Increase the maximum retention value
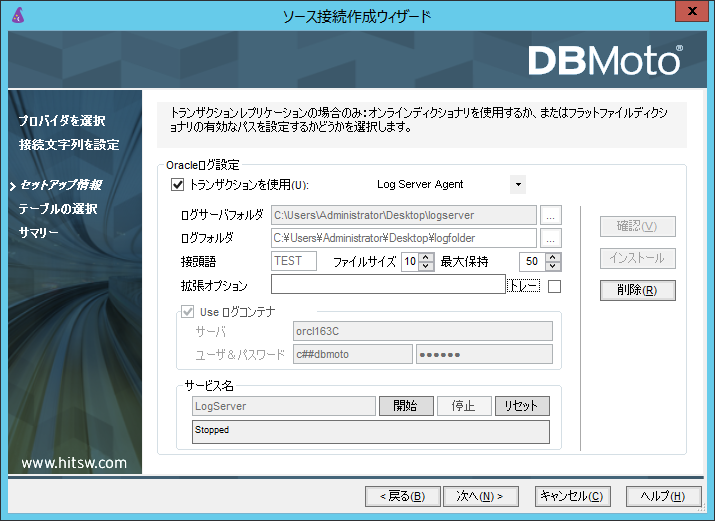The width and height of the screenshot is (715, 521). click(553, 257)
